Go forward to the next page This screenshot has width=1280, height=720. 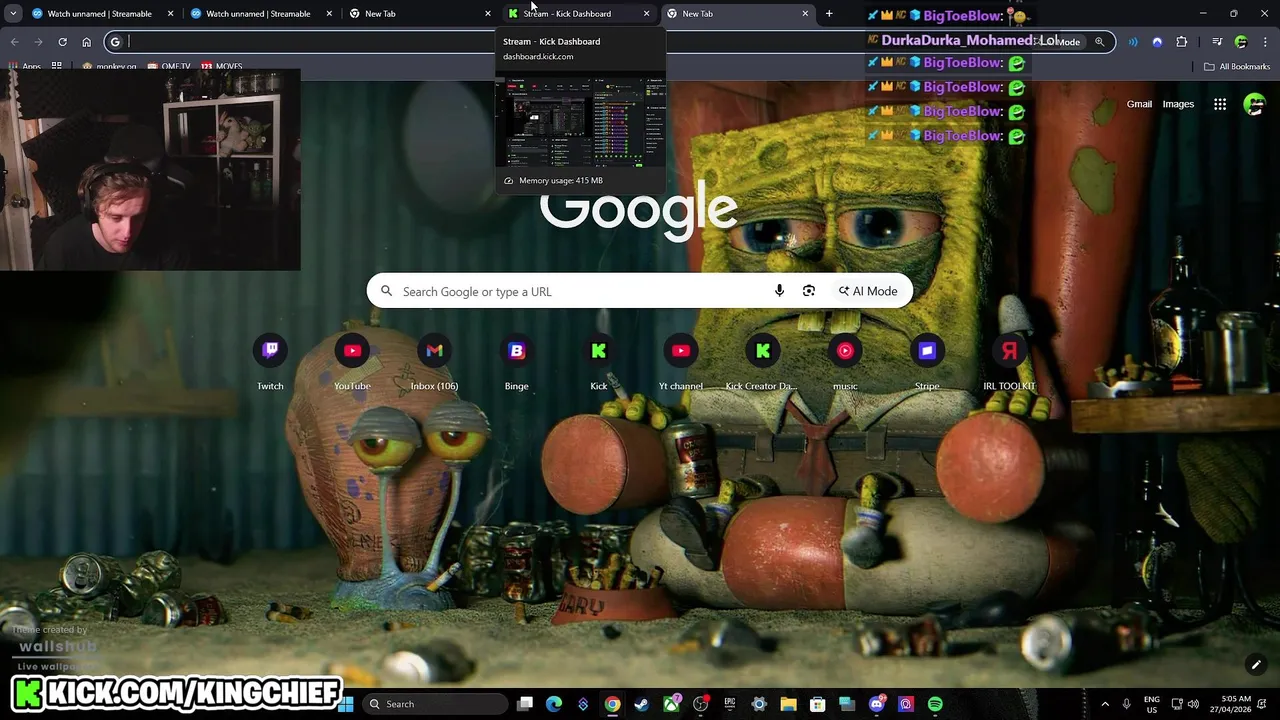click(38, 42)
